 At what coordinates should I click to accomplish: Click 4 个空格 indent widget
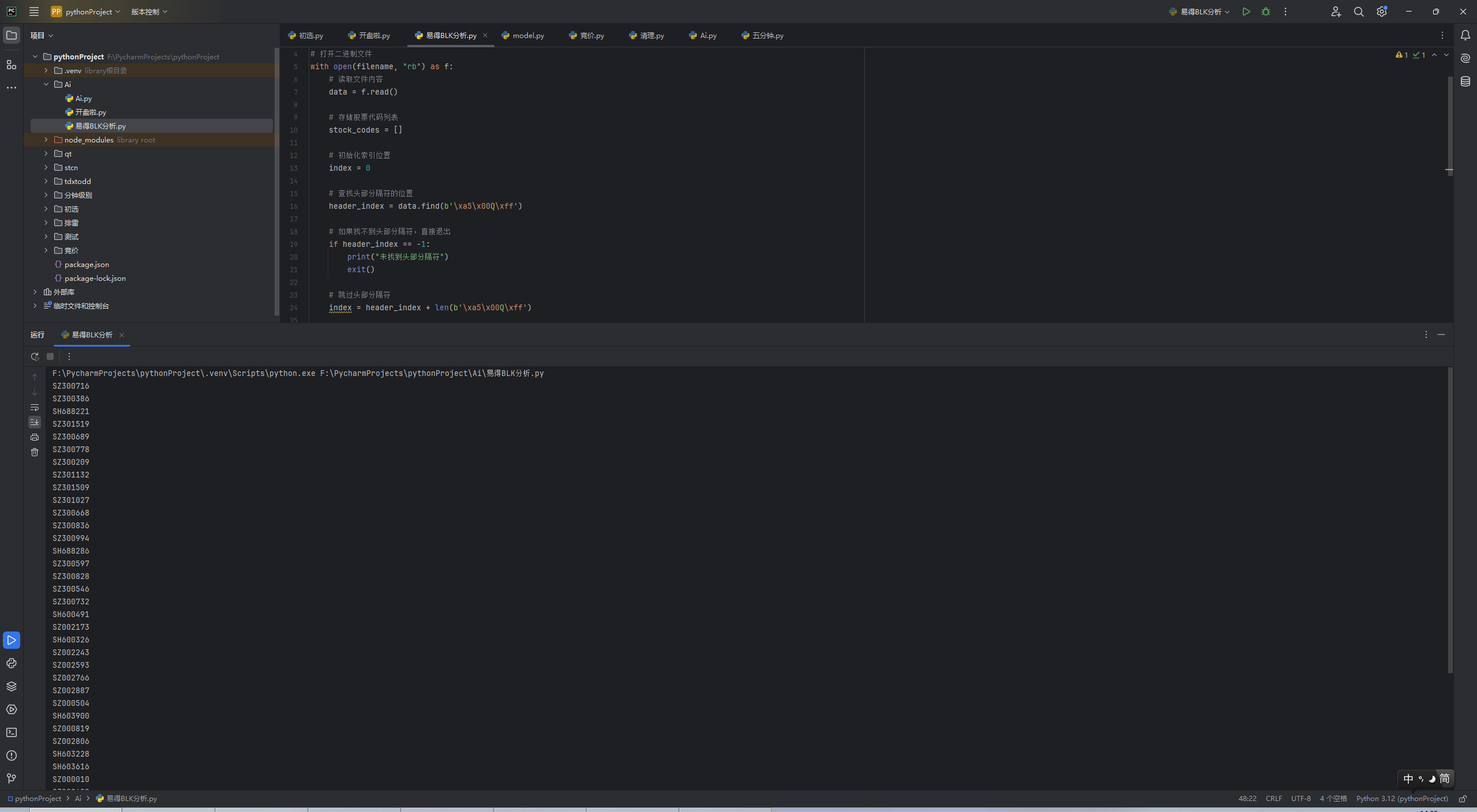point(1333,799)
